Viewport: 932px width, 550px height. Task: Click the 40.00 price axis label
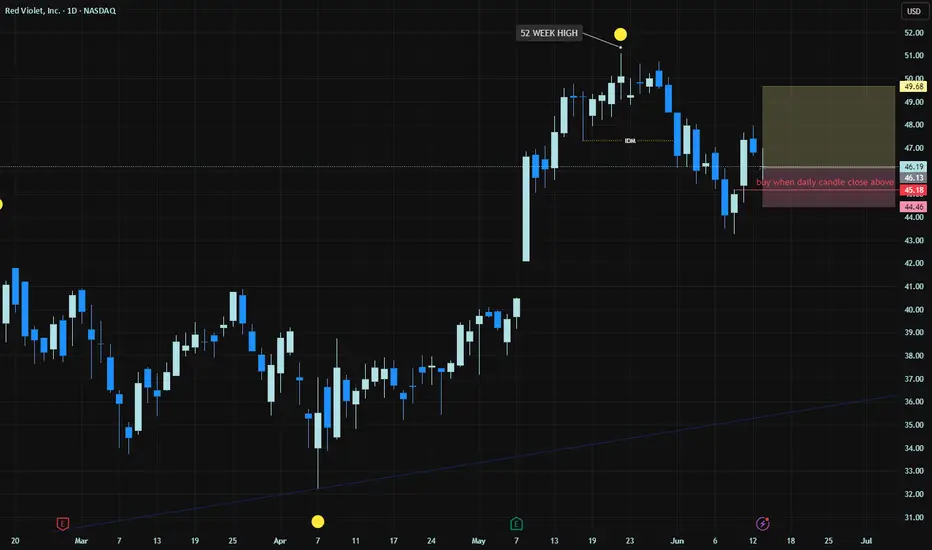click(x=914, y=310)
